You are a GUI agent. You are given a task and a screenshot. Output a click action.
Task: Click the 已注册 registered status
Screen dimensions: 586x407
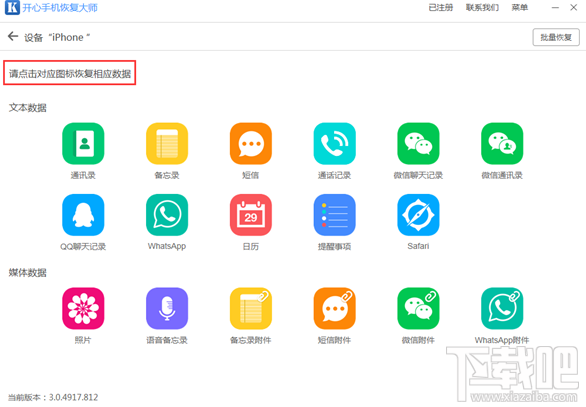coord(441,7)
